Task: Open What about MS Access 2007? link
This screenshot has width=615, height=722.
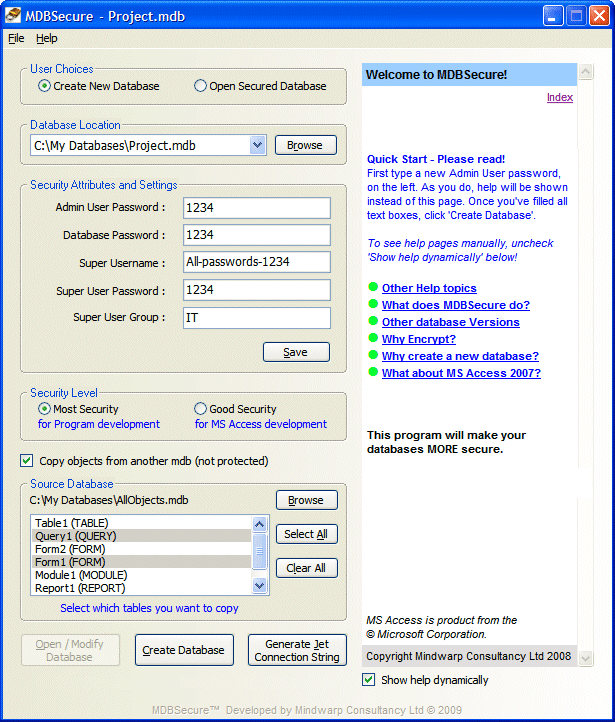Action: 461,373
